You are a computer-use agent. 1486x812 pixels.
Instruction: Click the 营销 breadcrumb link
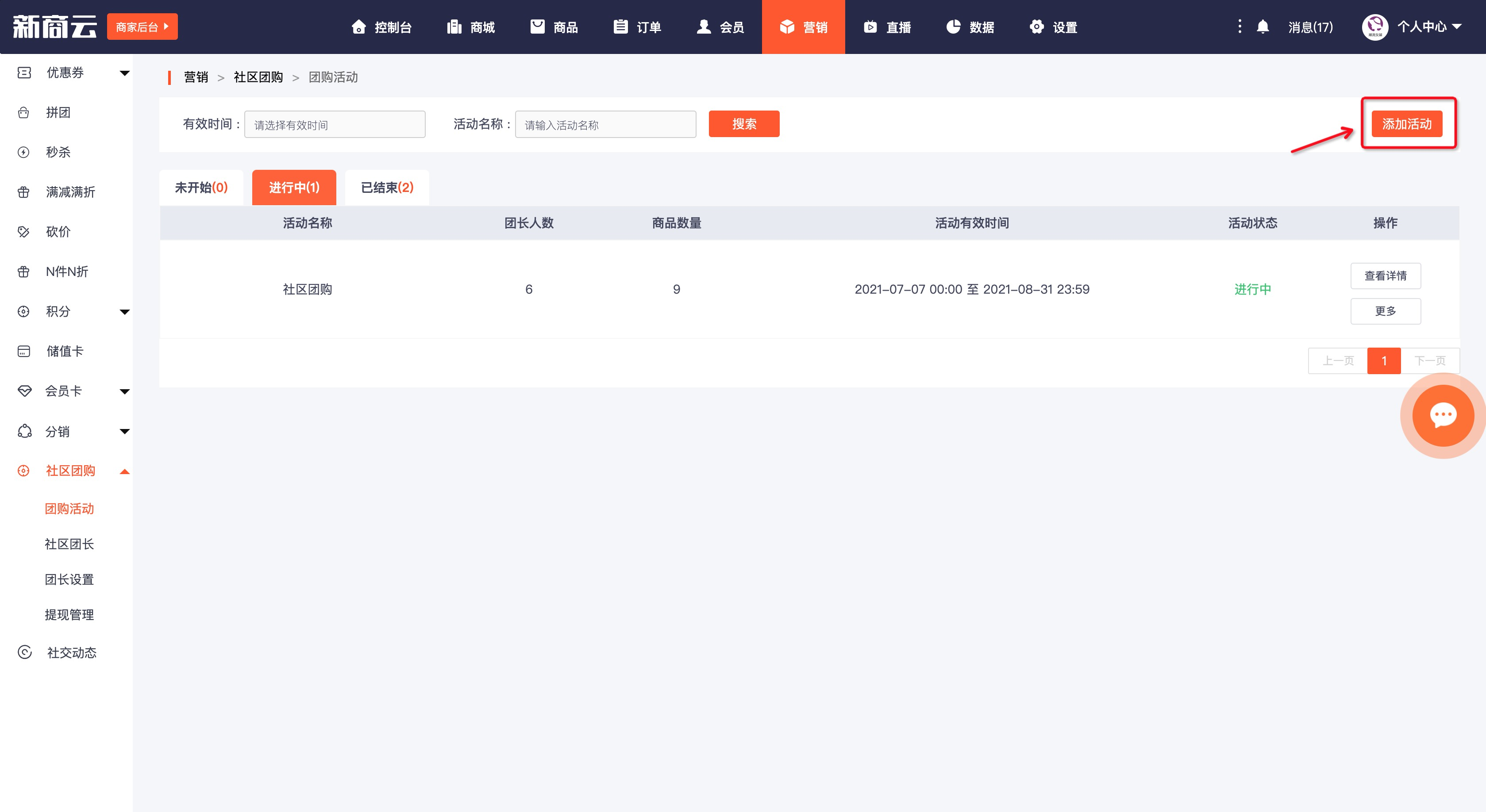(196, 77)
